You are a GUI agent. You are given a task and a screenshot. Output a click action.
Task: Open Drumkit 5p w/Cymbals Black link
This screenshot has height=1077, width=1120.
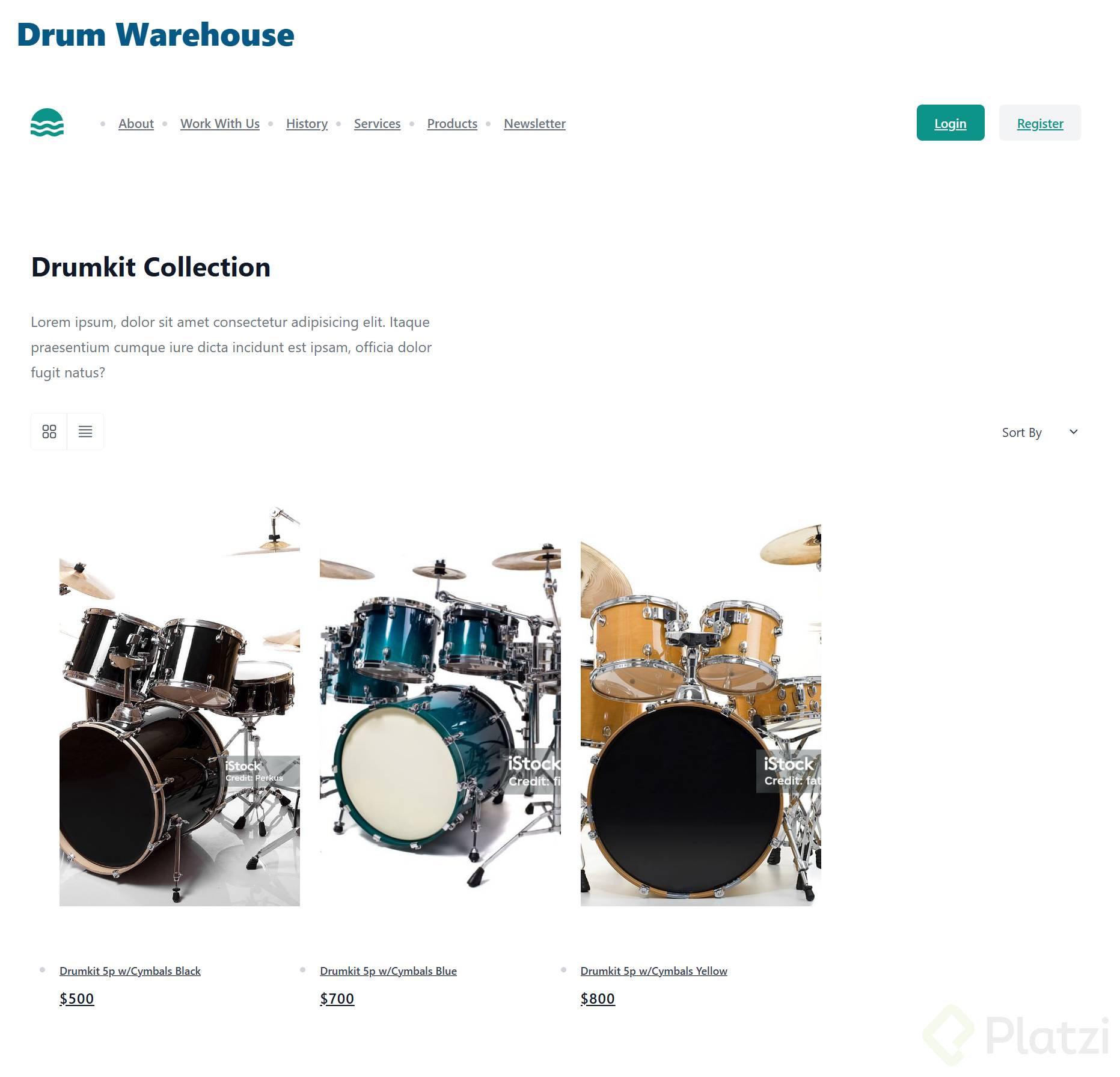(x=130, y=971)
